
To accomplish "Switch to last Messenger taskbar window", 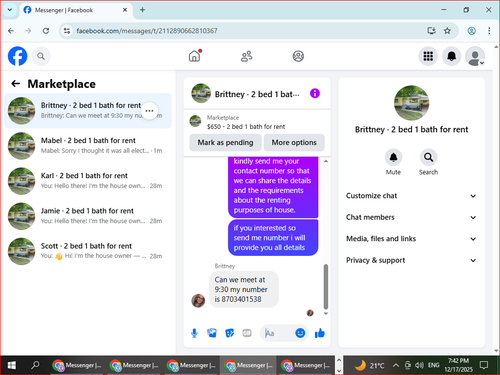I will (305, 365).
